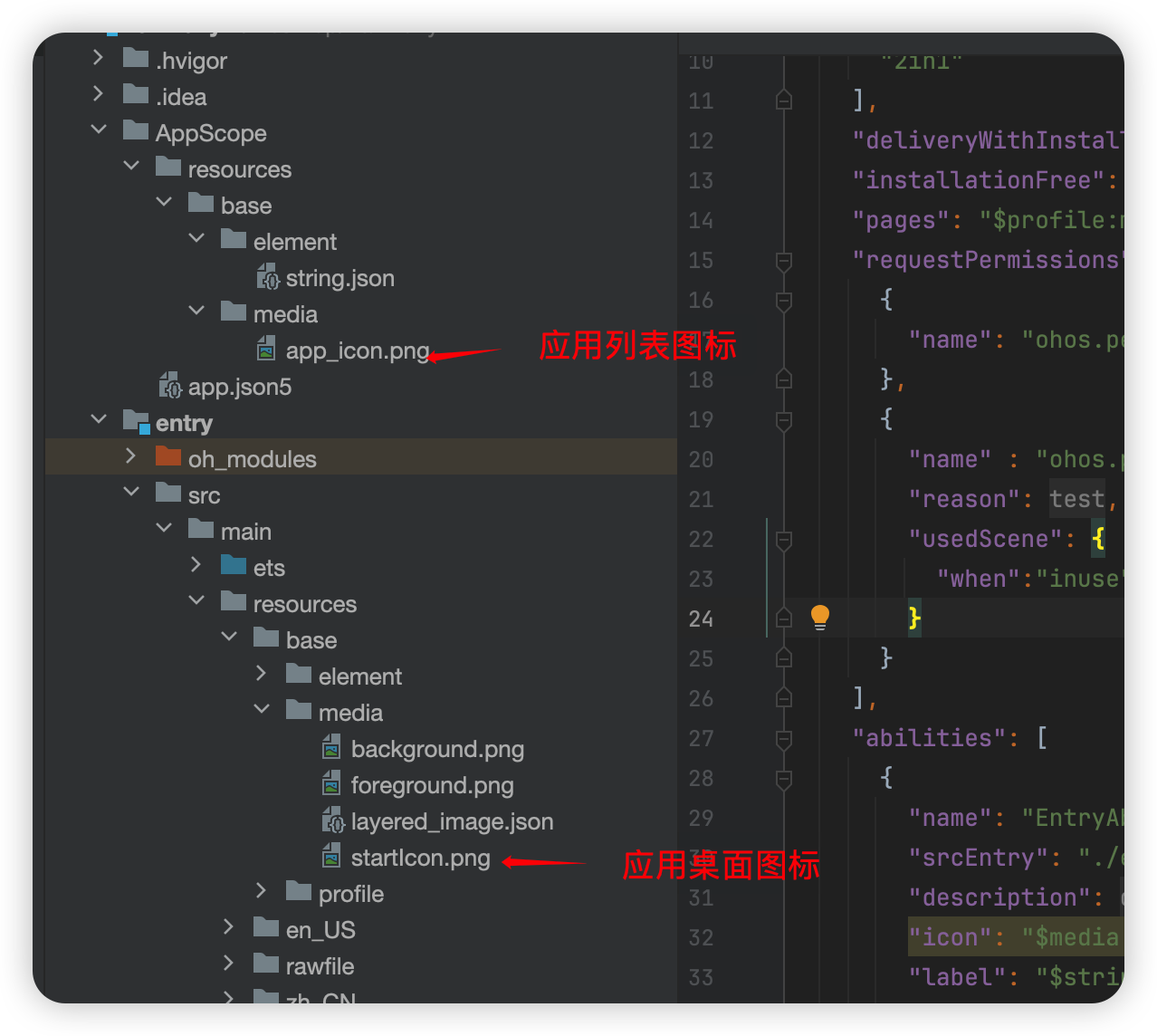
Task: Click the entry module folder icon
Action: pyautogui.click(x=136, y=421)
